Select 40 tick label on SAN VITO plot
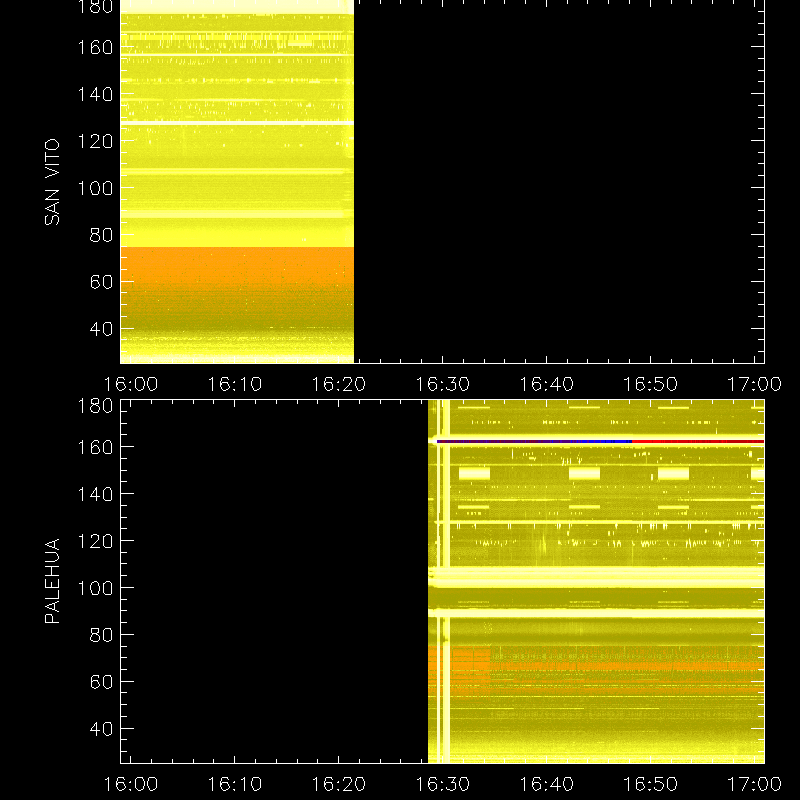Viewport: 800px width, 800px height. (101, 329)
